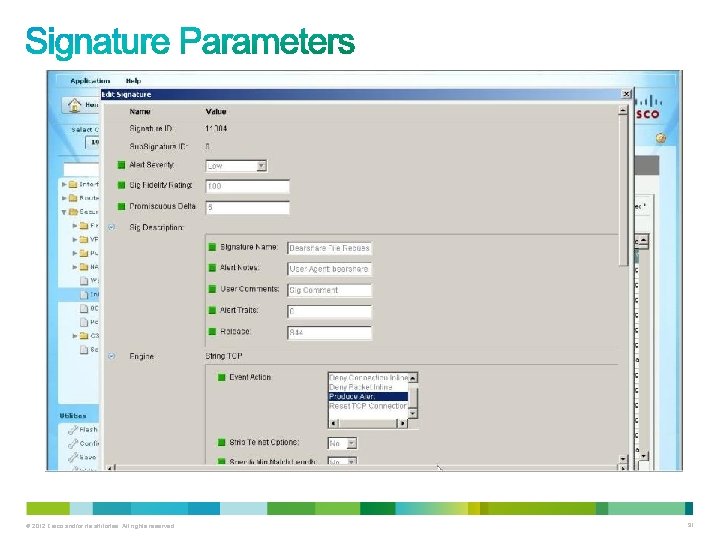Toggle the green Alert Severity checkbox
720x540 pixels.
pos(121,165)
